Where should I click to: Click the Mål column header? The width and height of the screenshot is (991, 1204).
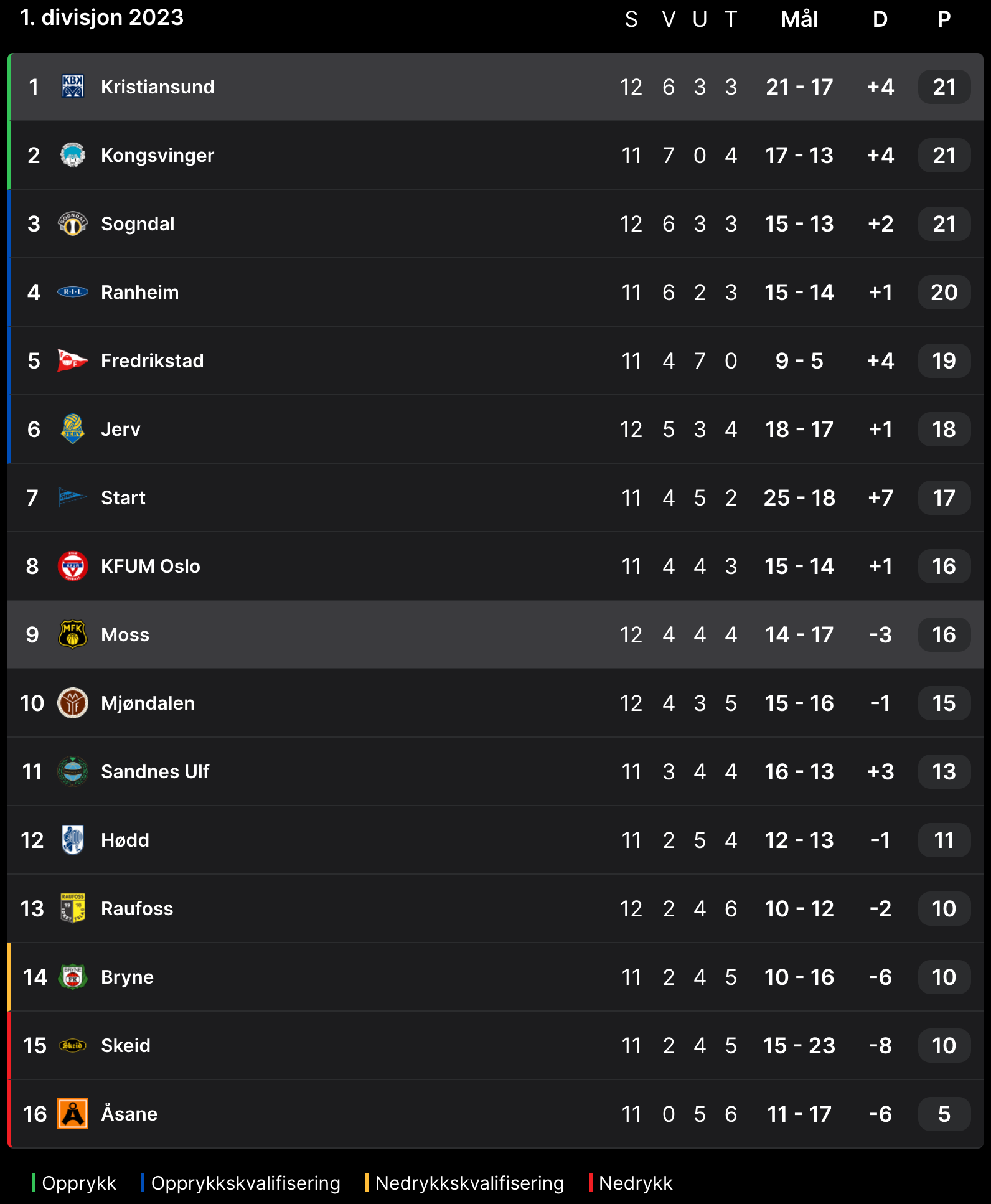click(x=799, y=19)
